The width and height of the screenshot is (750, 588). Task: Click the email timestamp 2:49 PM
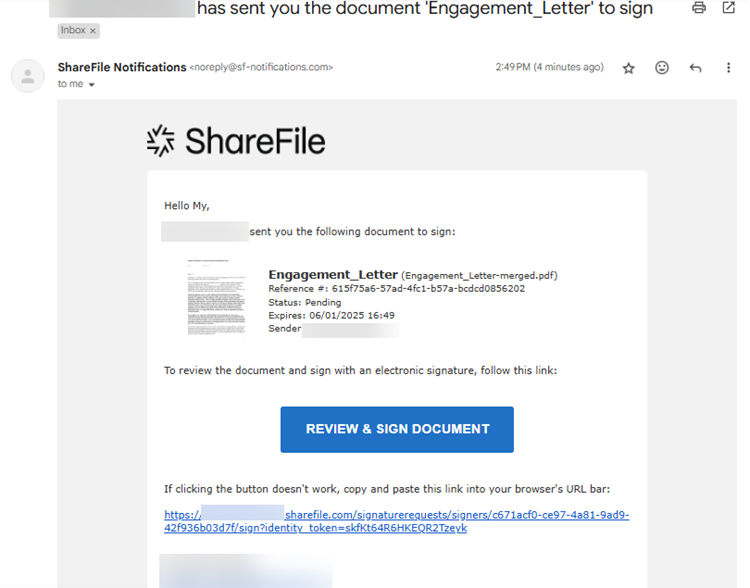[550, 67]
